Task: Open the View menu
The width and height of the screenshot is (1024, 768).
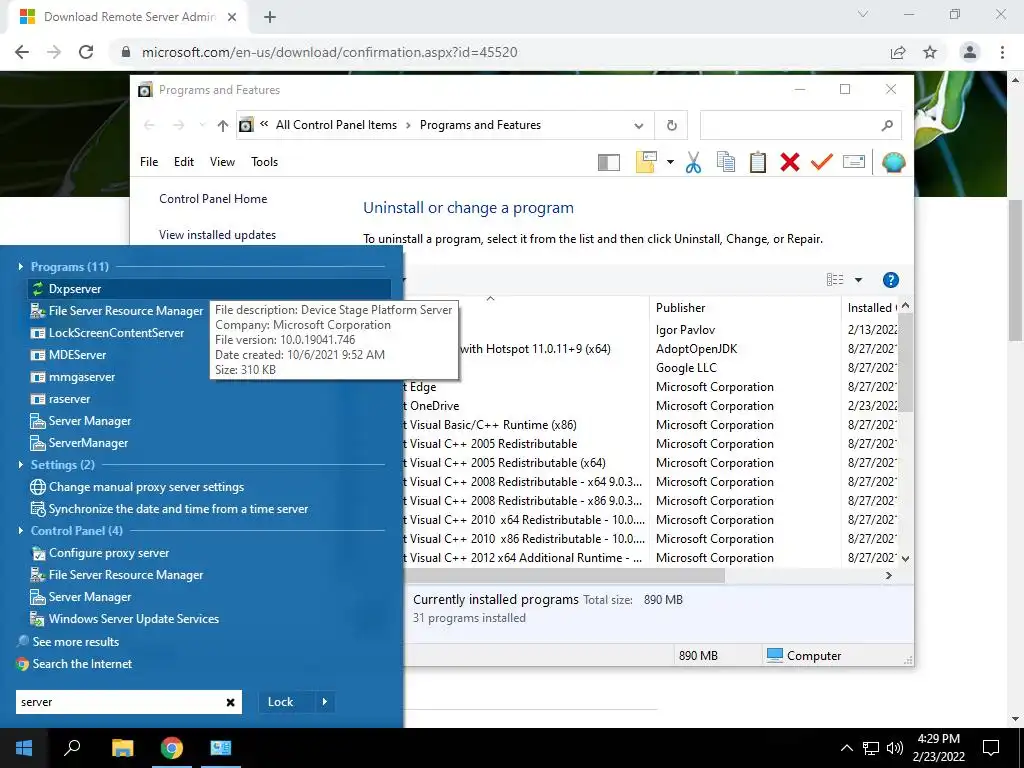Action: pyautogui.click(x=222, y=162)
